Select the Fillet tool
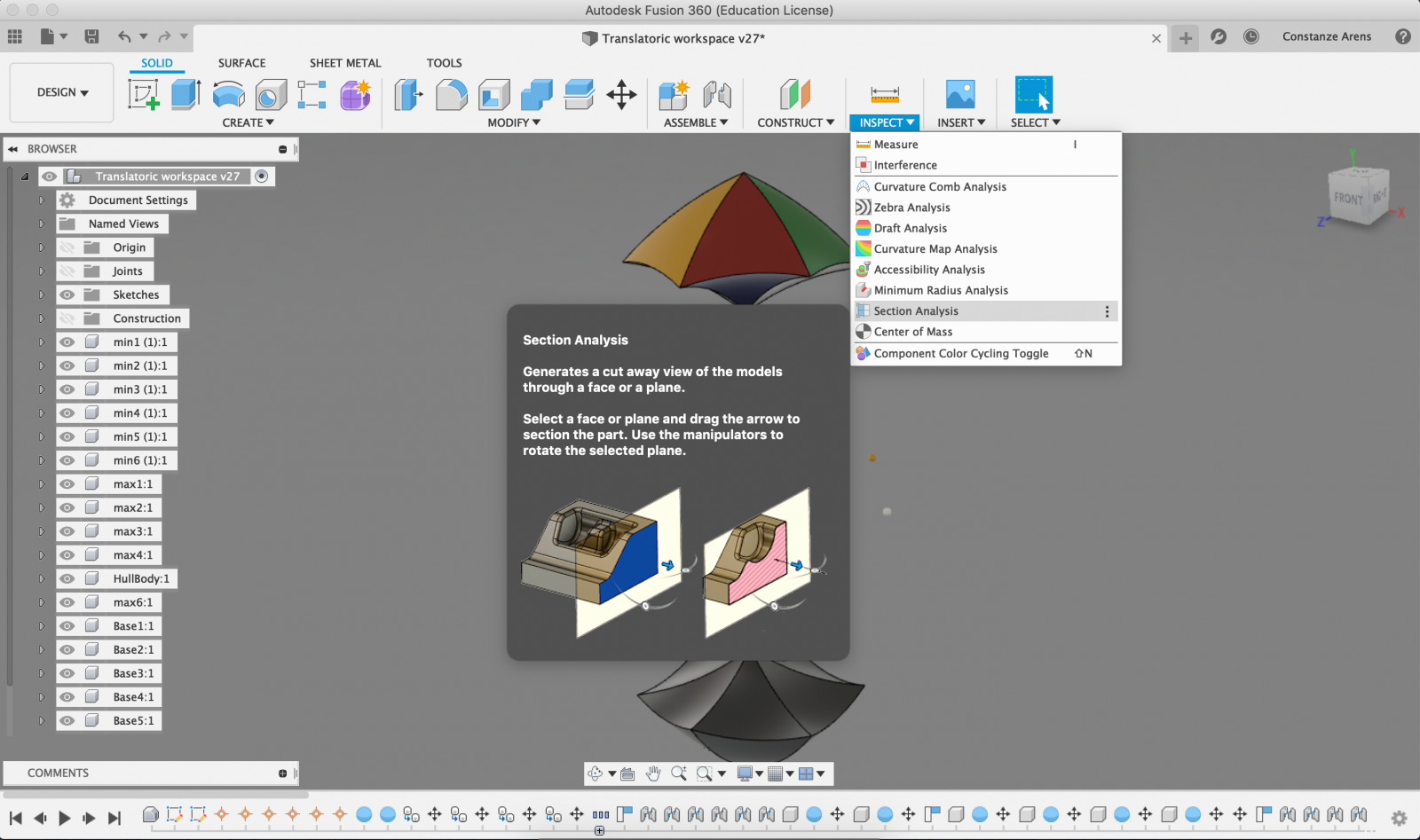The image size is (1420, 840). point(451,94)
